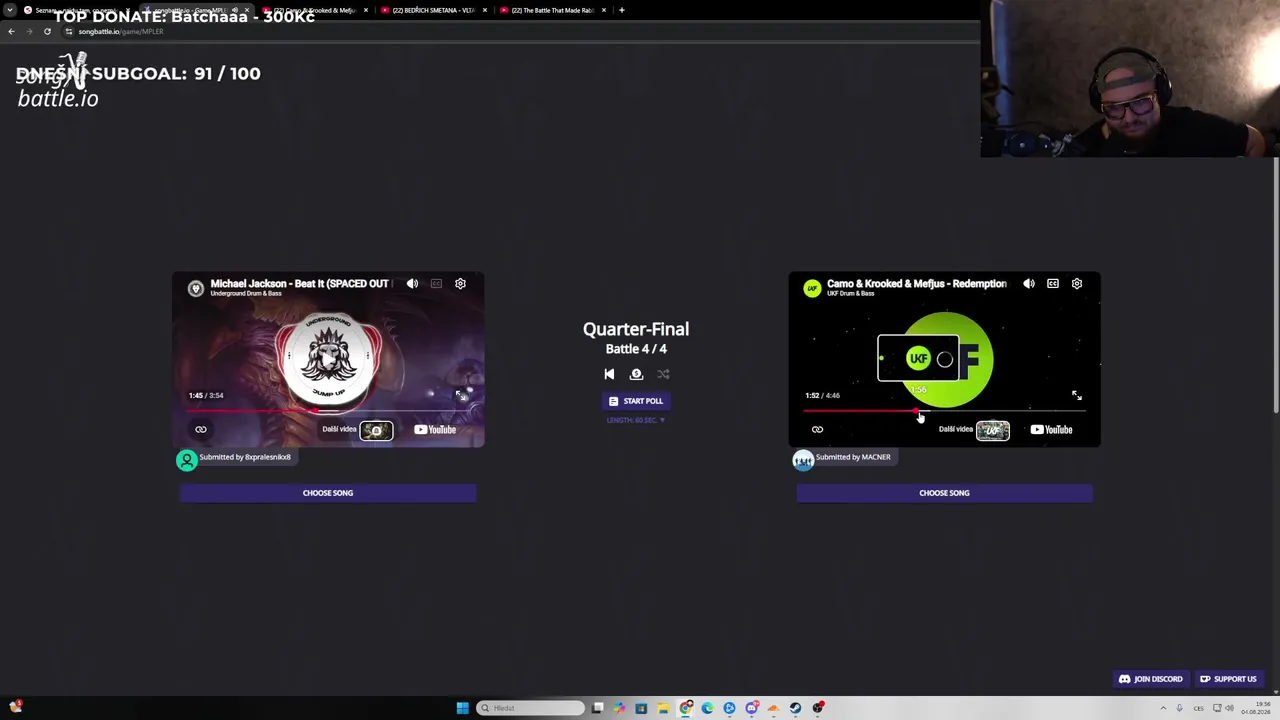Open the Support Us link

coord(1229,679)
